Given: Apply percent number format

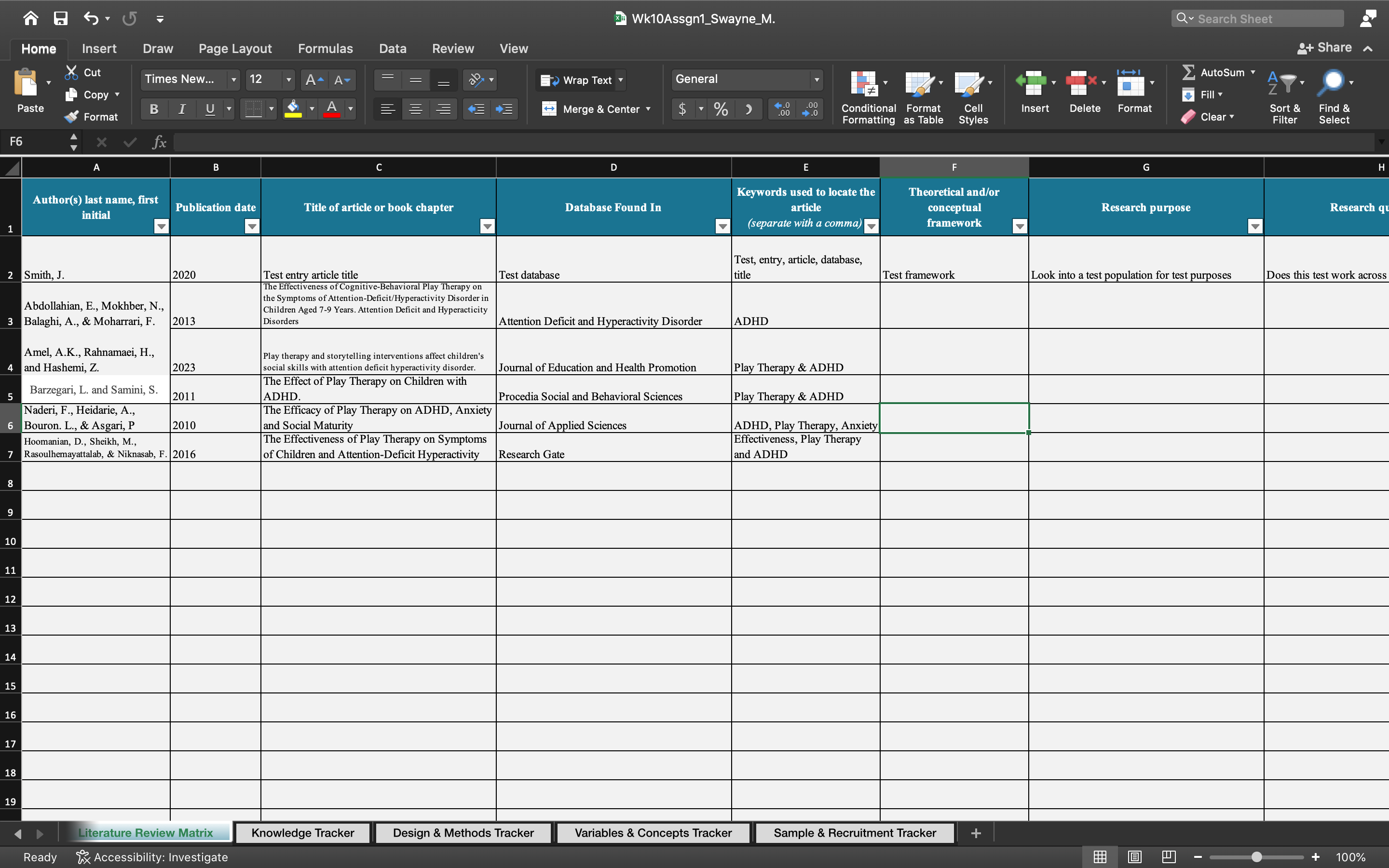Looking at the screenshot, I should [721, 108].
